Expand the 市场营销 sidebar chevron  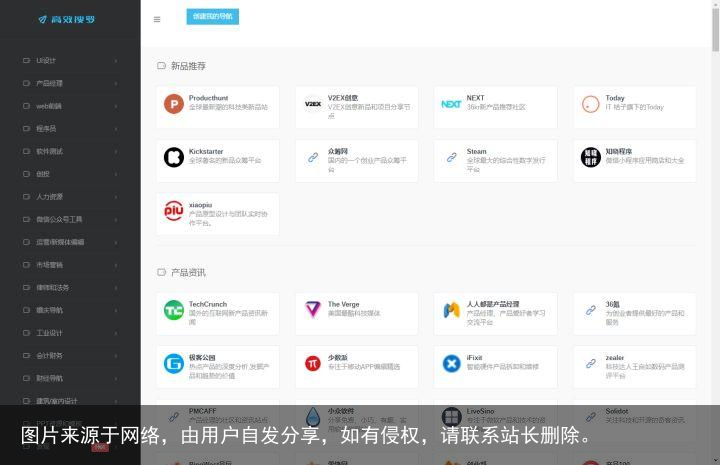(116, 265)
